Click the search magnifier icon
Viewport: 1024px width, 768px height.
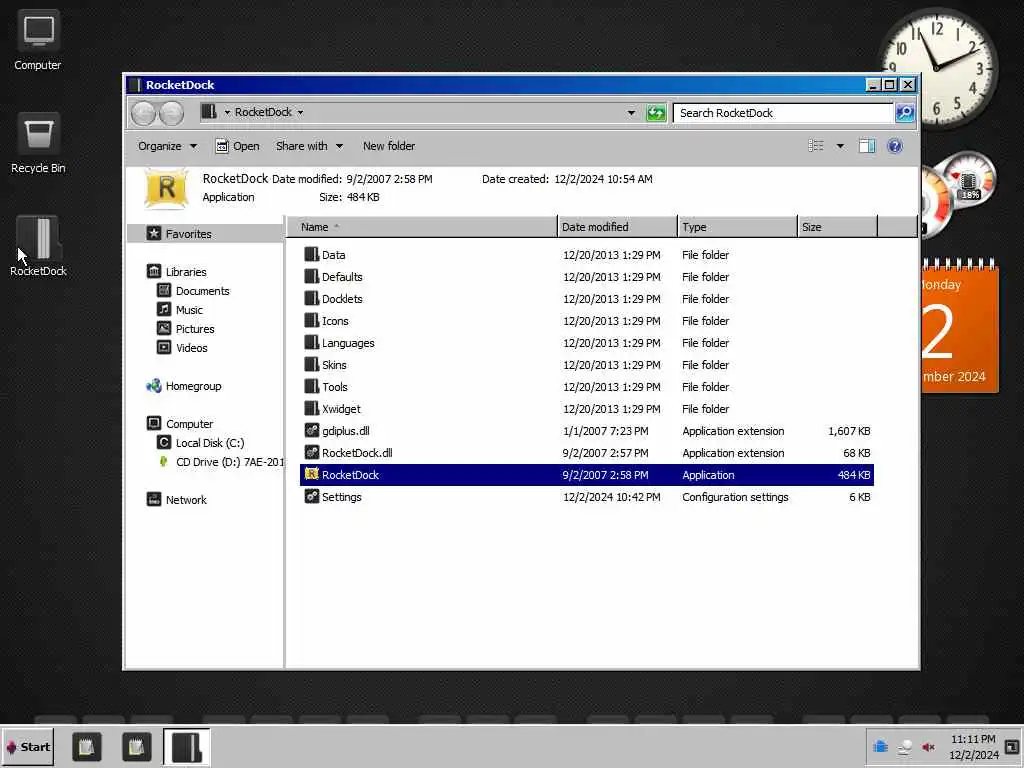pos(904,113)
